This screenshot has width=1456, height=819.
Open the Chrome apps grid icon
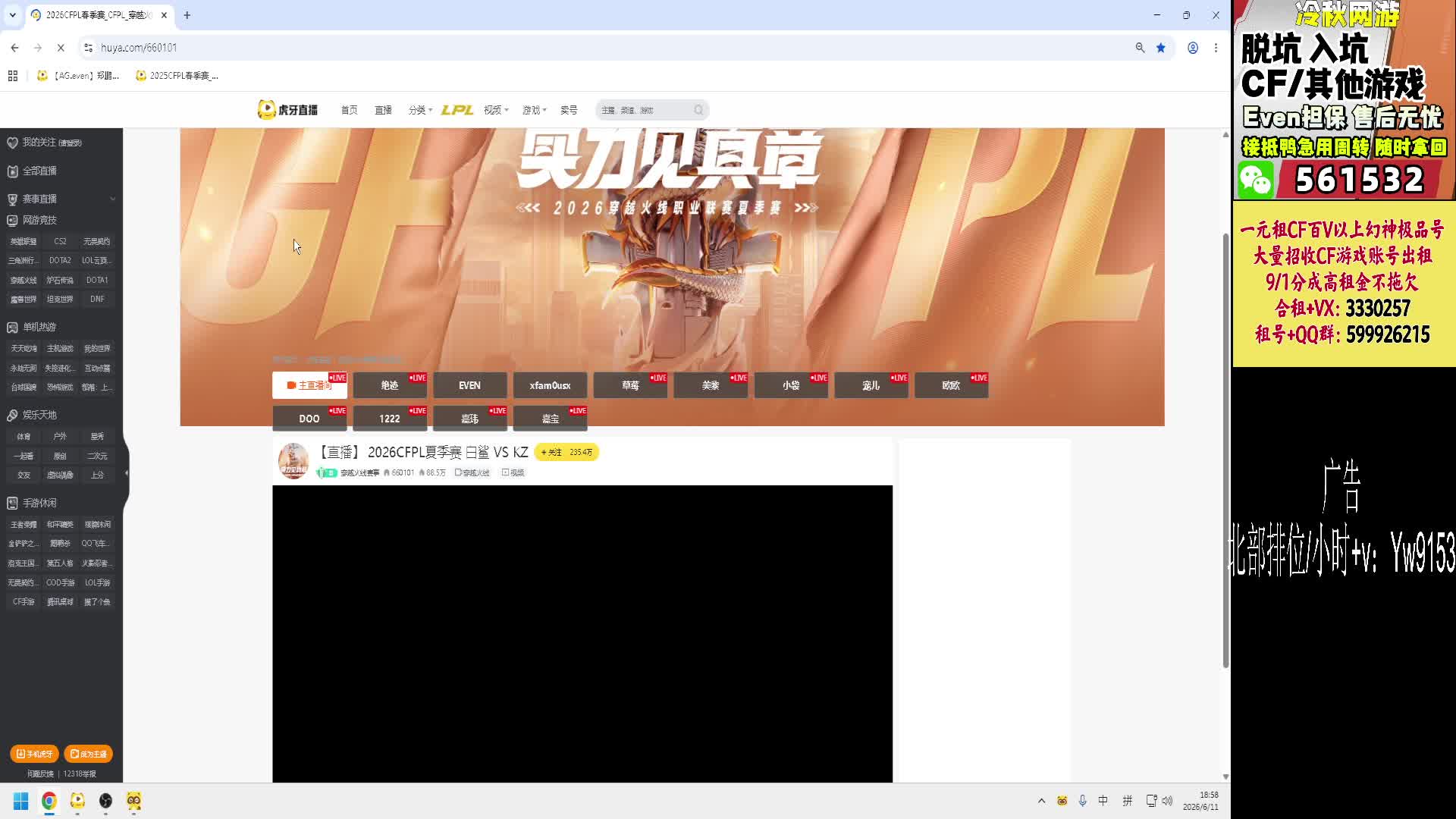(x=13, y=76)
